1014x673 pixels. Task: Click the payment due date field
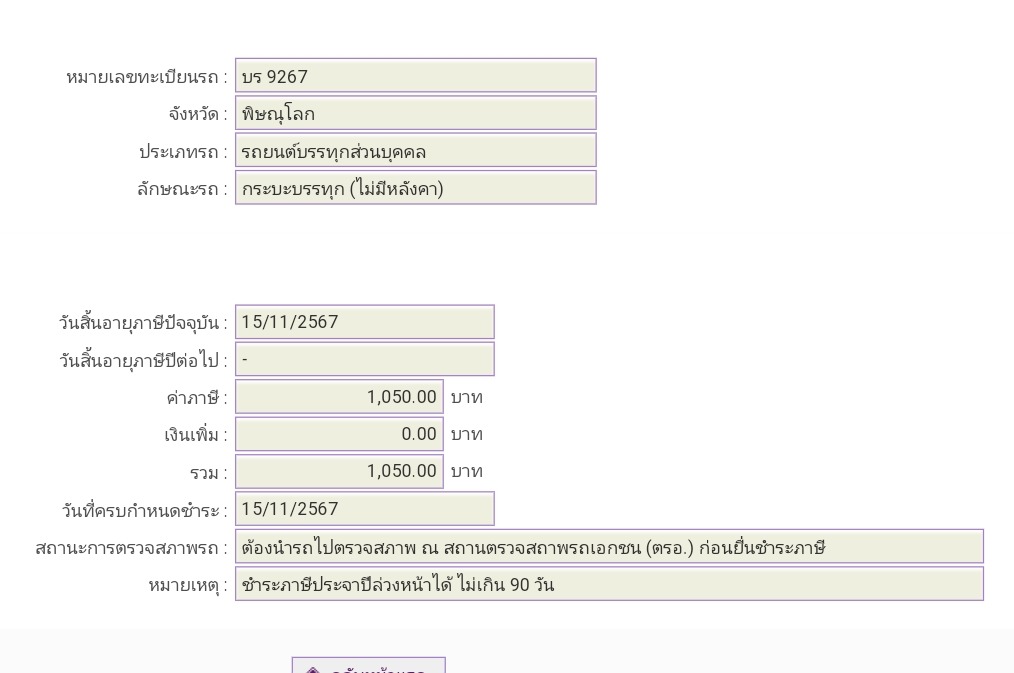pyautogui.click(x=365, y=509)
